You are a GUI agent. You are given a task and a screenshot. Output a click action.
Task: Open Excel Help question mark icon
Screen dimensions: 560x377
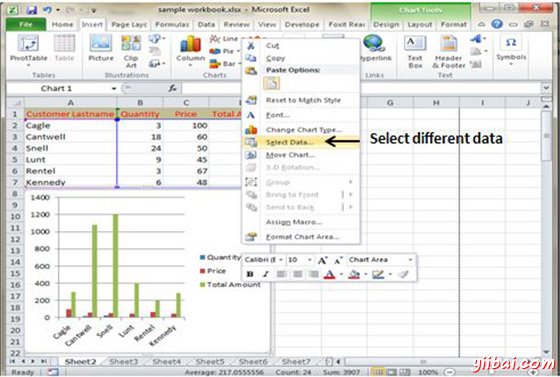[x=496, y=24]
